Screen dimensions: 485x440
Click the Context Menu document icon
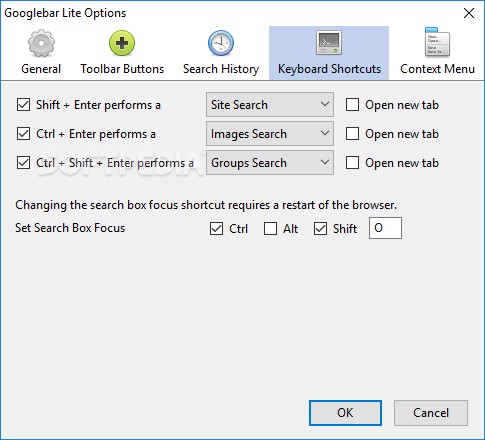[x=437, y=42]
